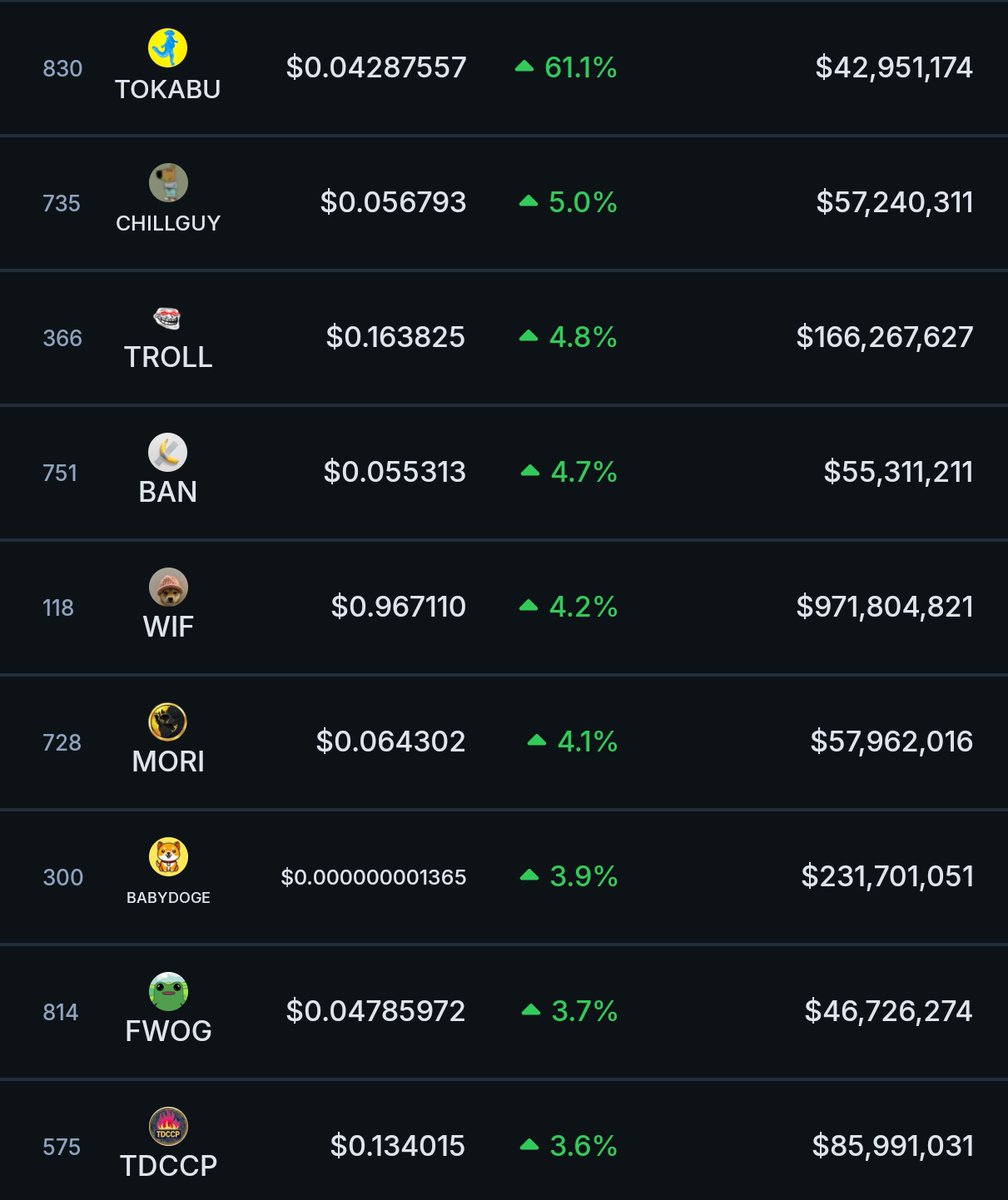The width and height of the screenshot is (1008, 1200).
Task: Select the FWOG frog icon
Action: point(168,992)
